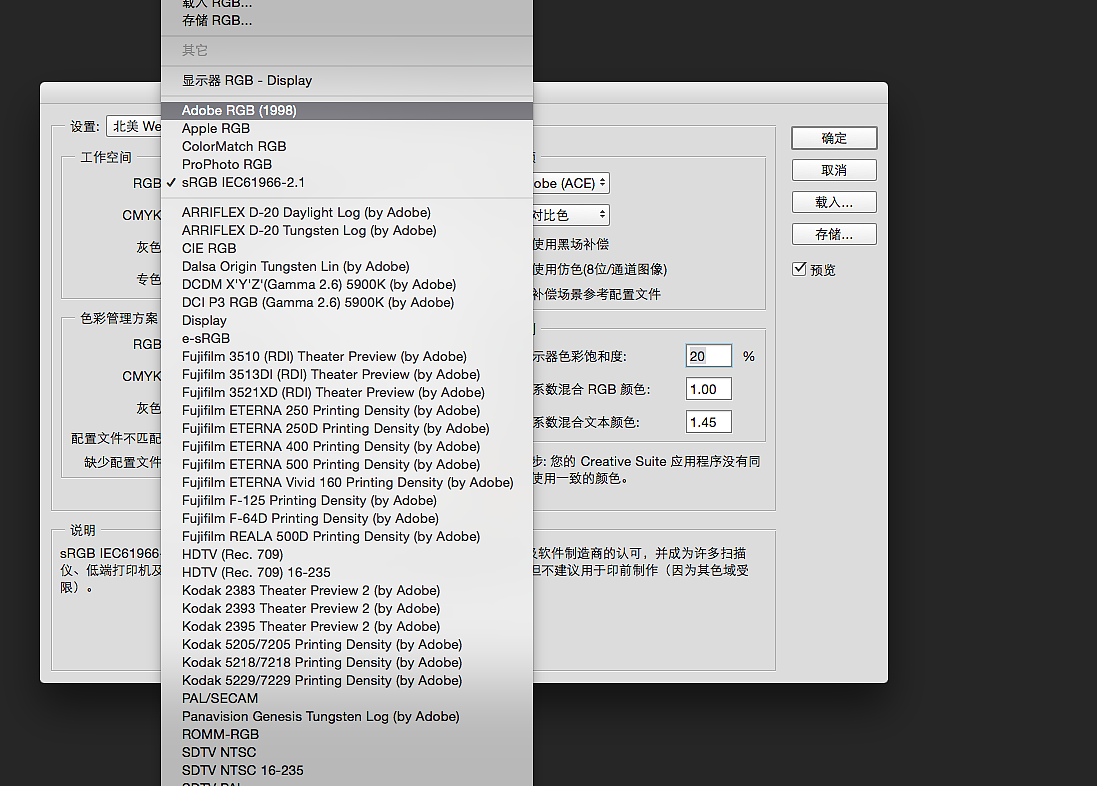Pick Kodak 5218/7218 Printing Density
Image resolution: width=1097 pixels, height=786 pixels.
(346, 663)
